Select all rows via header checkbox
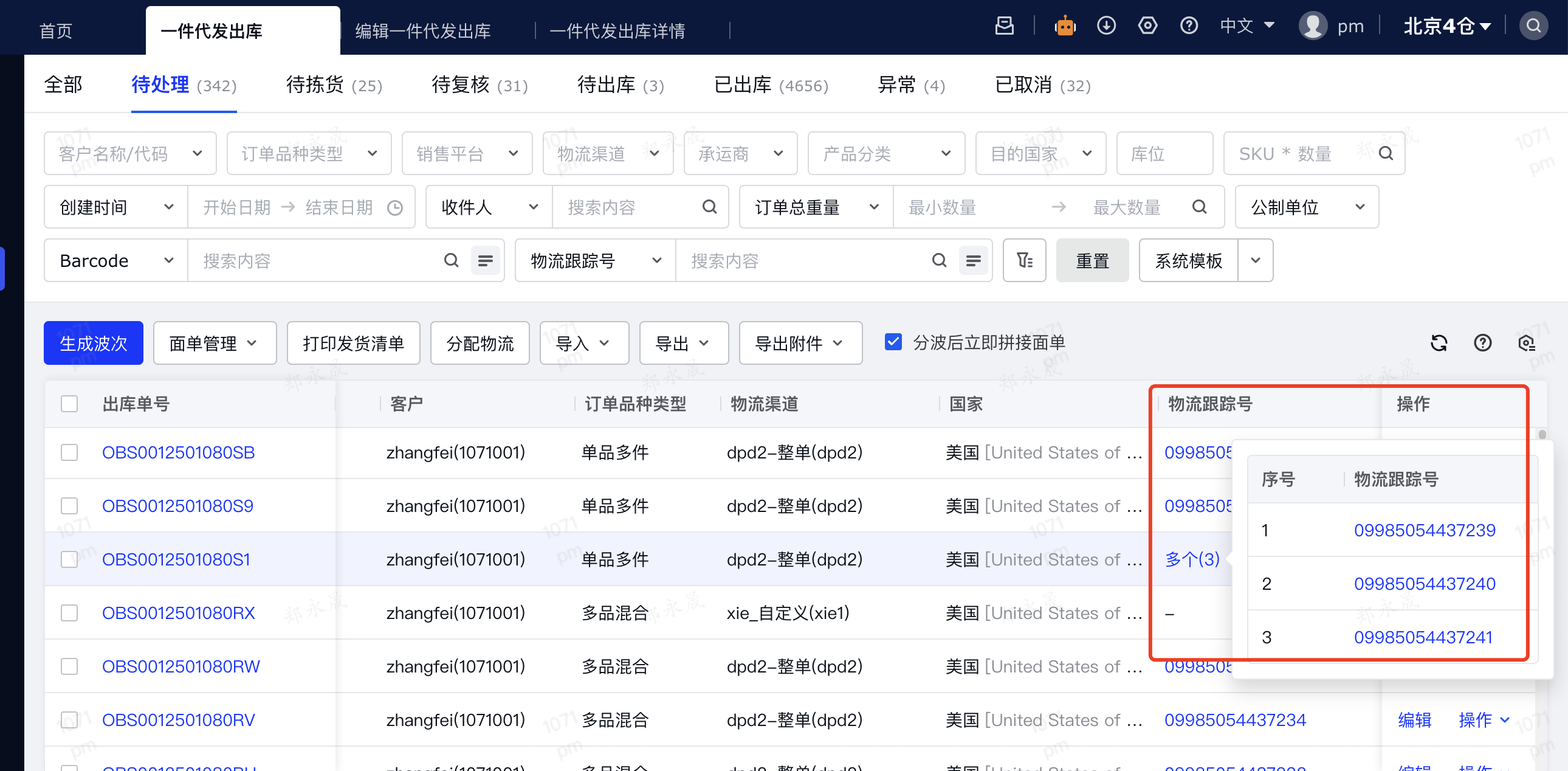This screenshot has height=771, width=1568. click(x=69, y=404)
